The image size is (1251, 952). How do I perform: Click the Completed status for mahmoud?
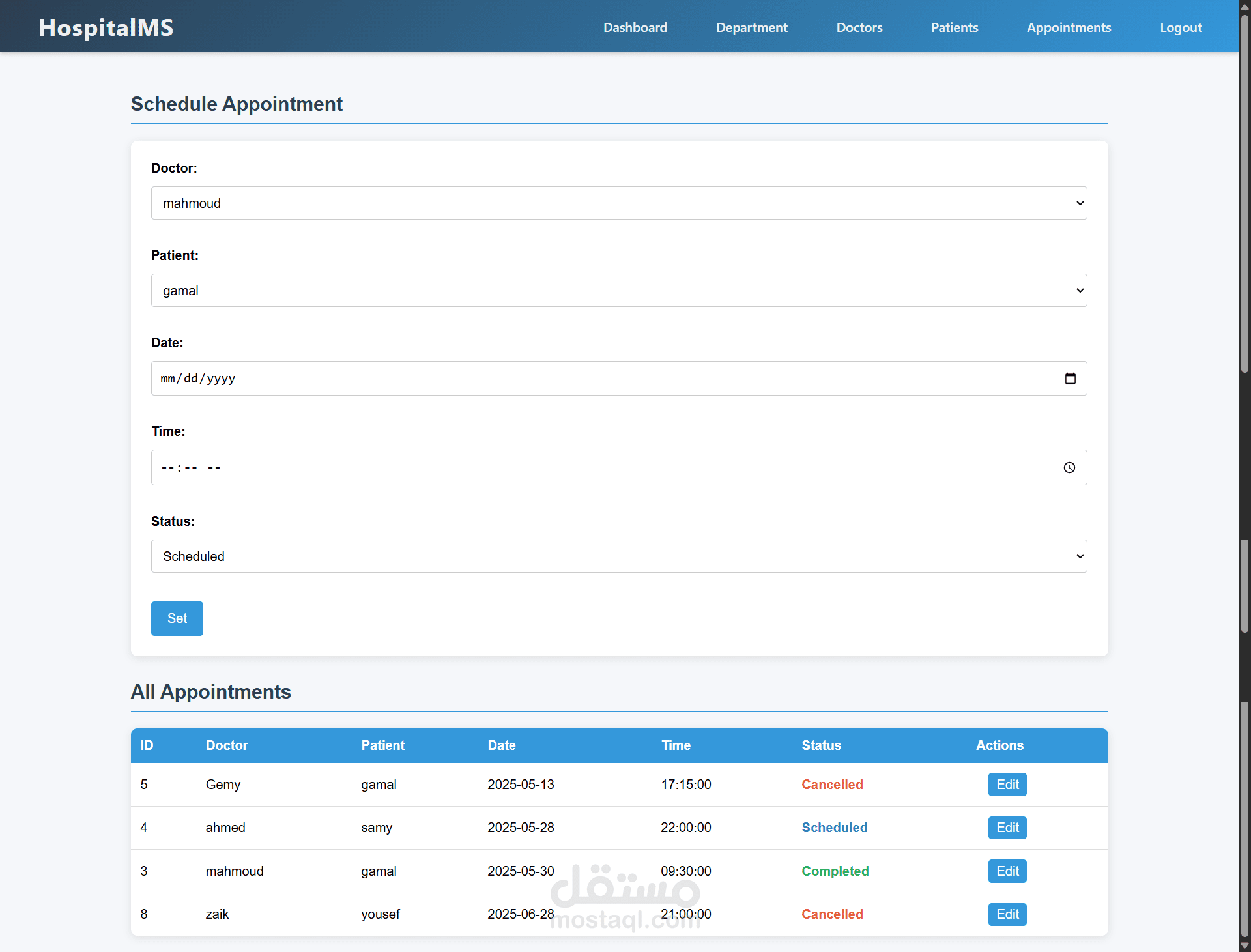pos(835,871)
